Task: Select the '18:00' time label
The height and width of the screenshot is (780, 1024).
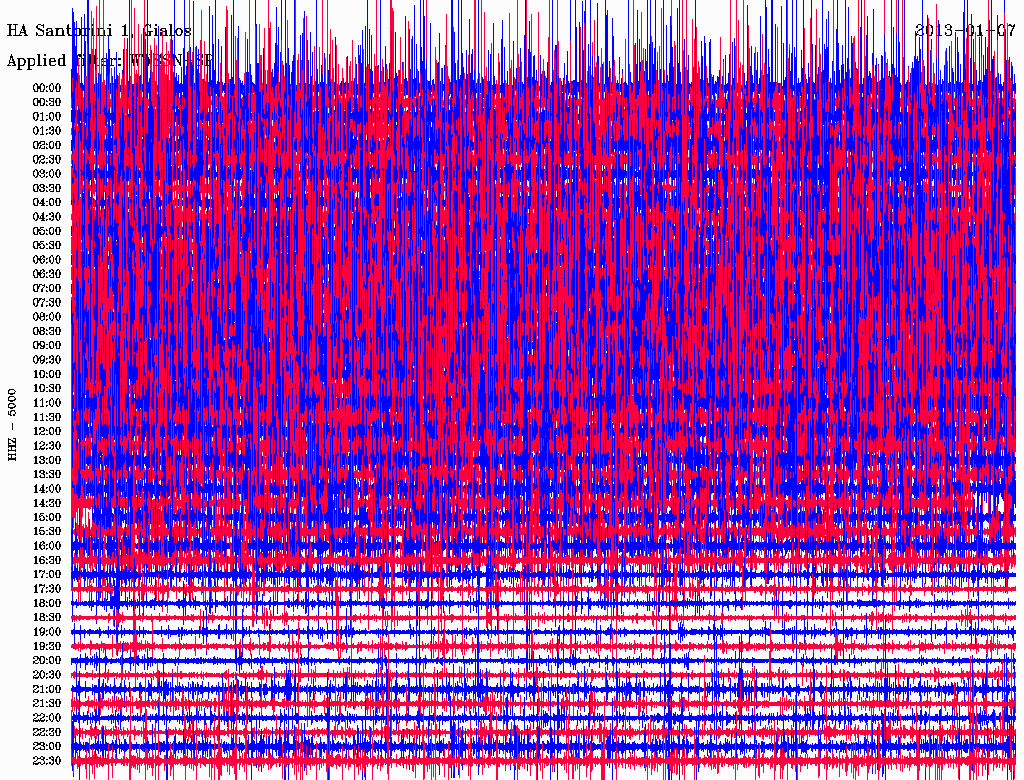Action: (x=47, y=604)
